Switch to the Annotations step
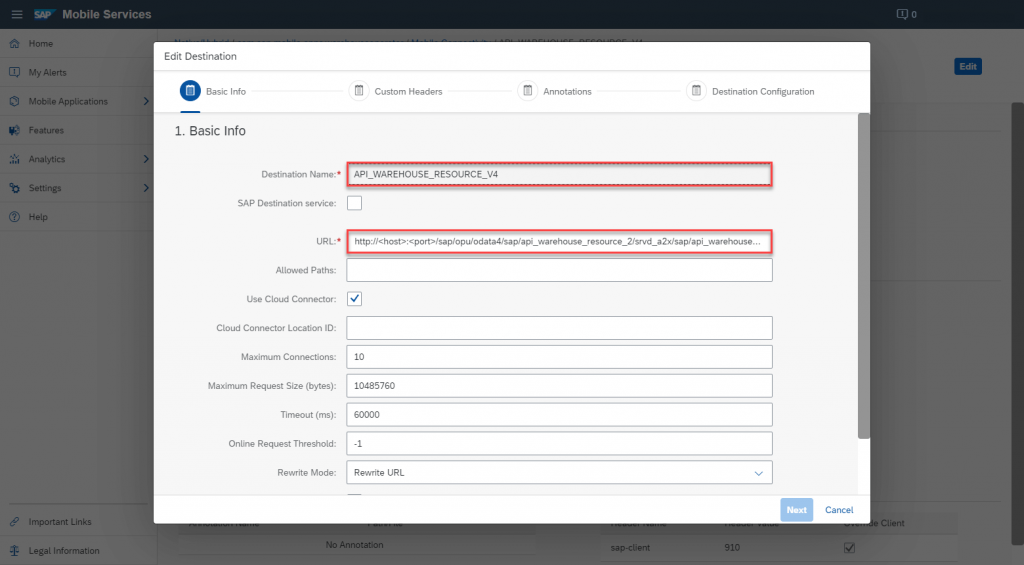This screenshot has width=1024, height=565. tap(567, 91)
